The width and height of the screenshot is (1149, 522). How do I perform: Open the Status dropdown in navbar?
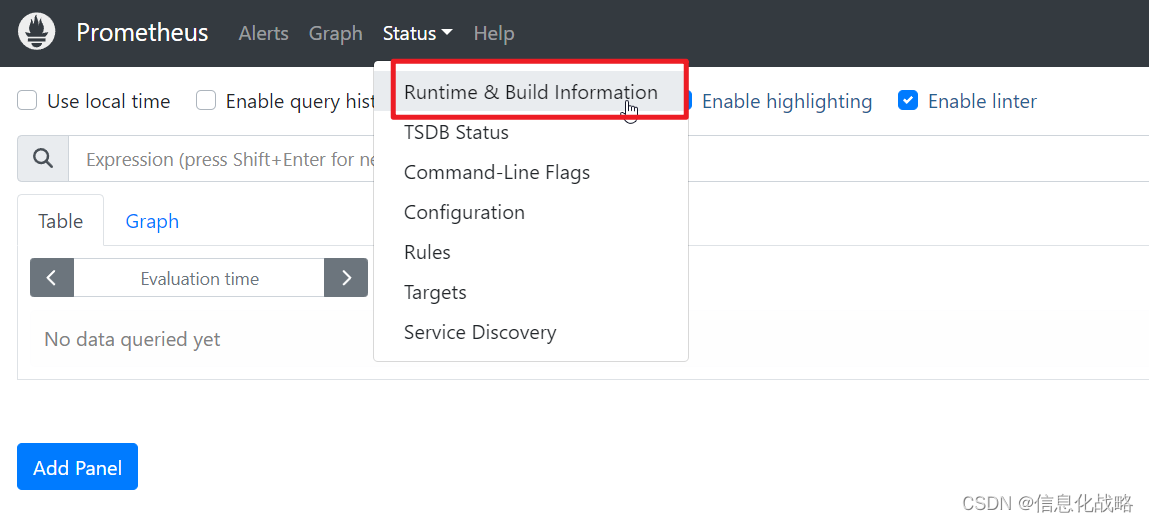coord(418,33)
